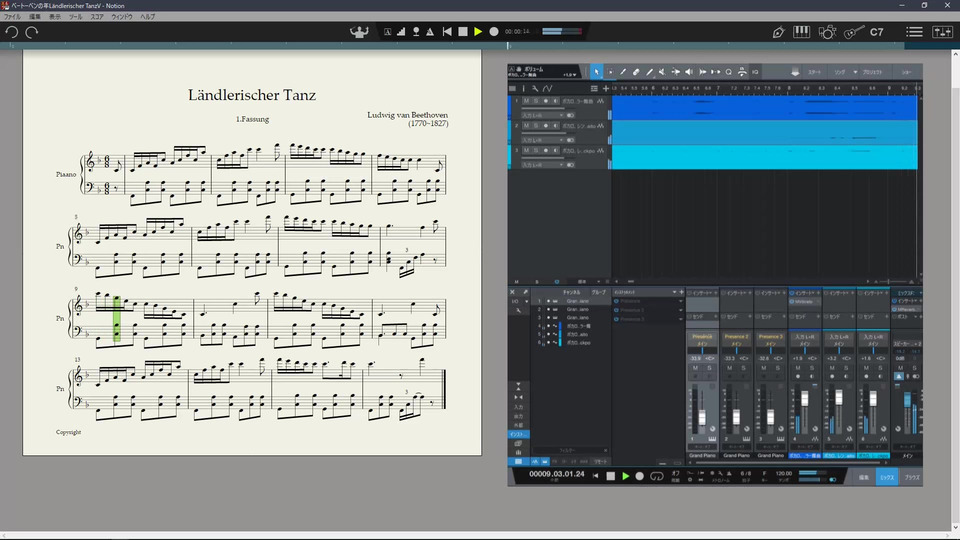
Task: Mute track 1 in arrangement
Action: coord(526,101)
